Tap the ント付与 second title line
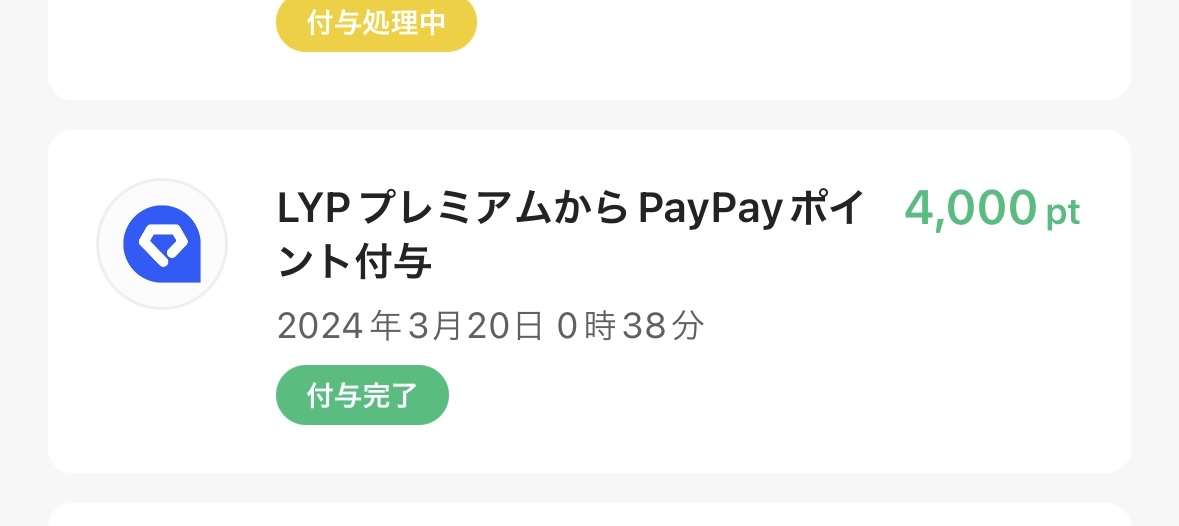The image size is (1179, 526). point(354,263)
